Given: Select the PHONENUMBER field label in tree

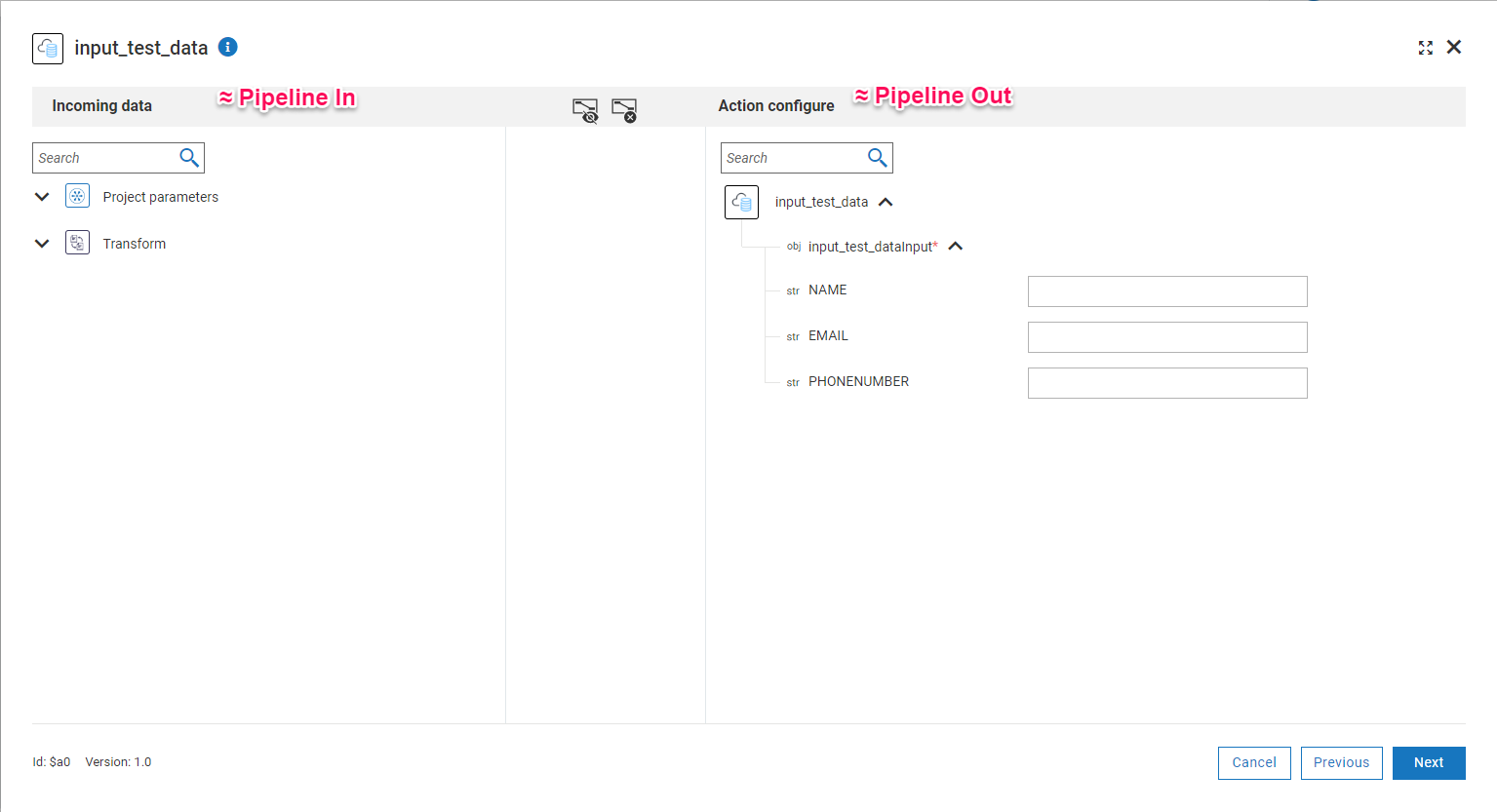Looking at the screenshot, I should (858, 382).
